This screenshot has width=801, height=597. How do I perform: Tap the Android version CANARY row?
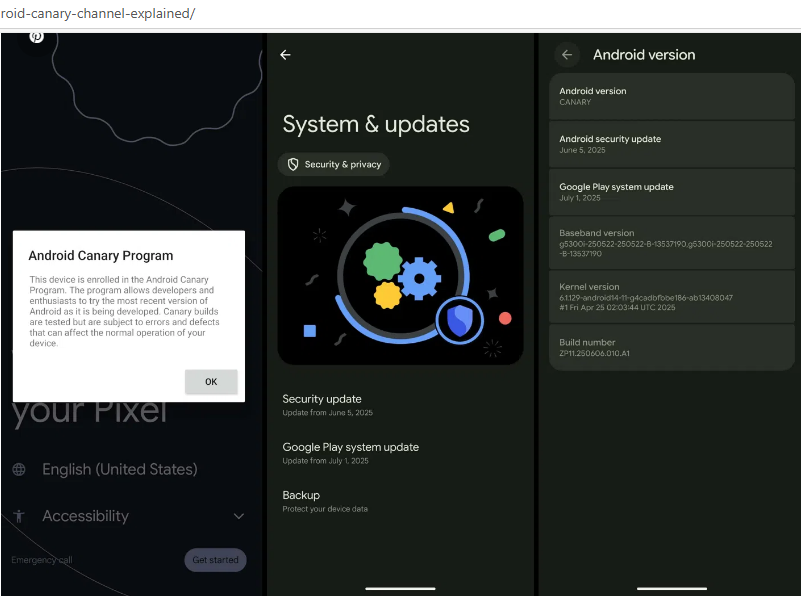[x=670, y=95]
